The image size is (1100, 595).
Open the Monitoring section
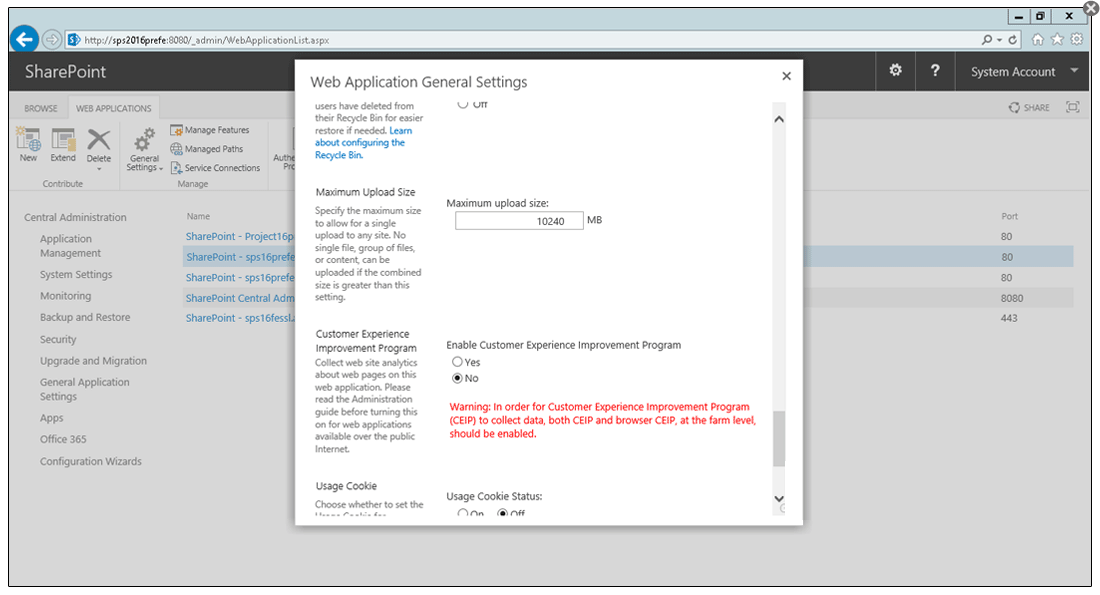(x=65, y=296)
